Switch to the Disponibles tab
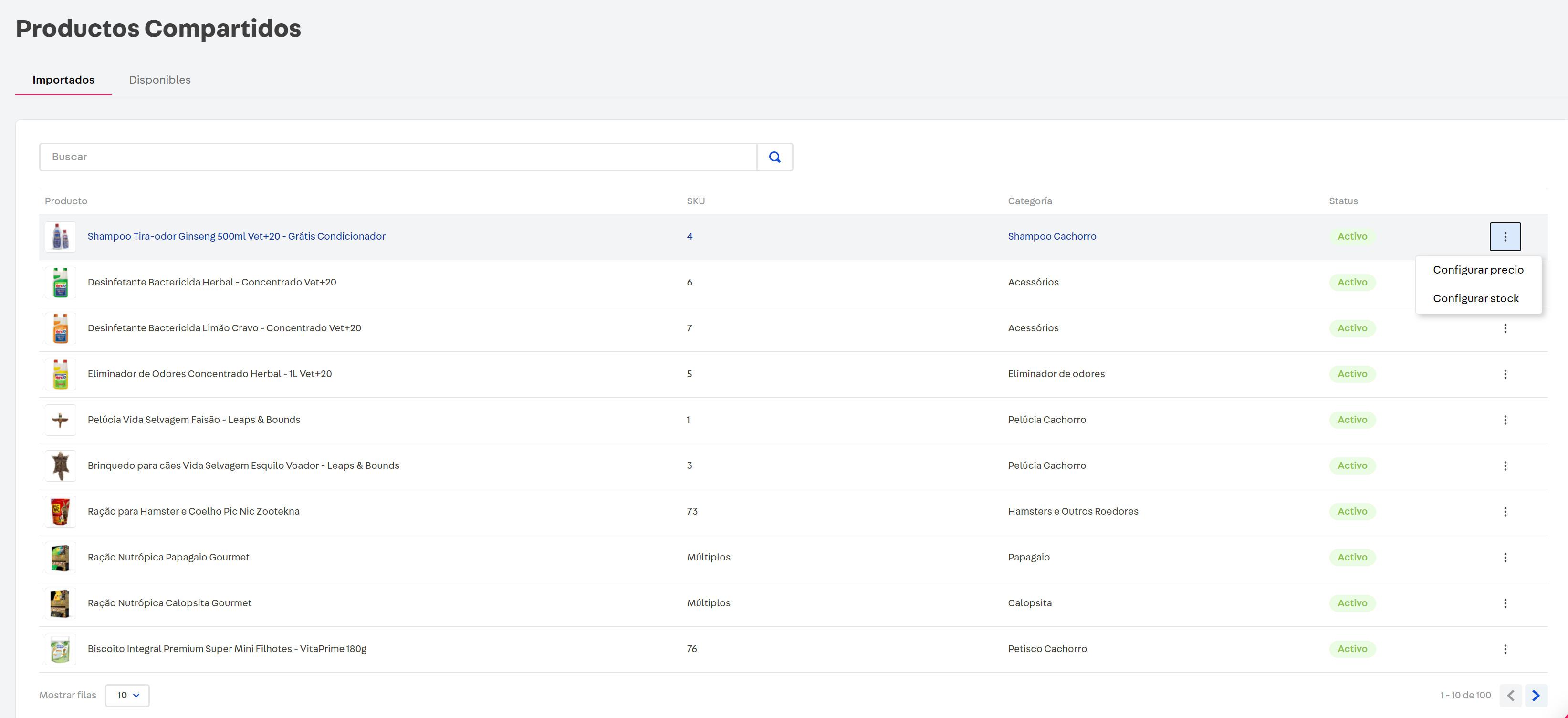1568x718 pixels. pos(159,80)
